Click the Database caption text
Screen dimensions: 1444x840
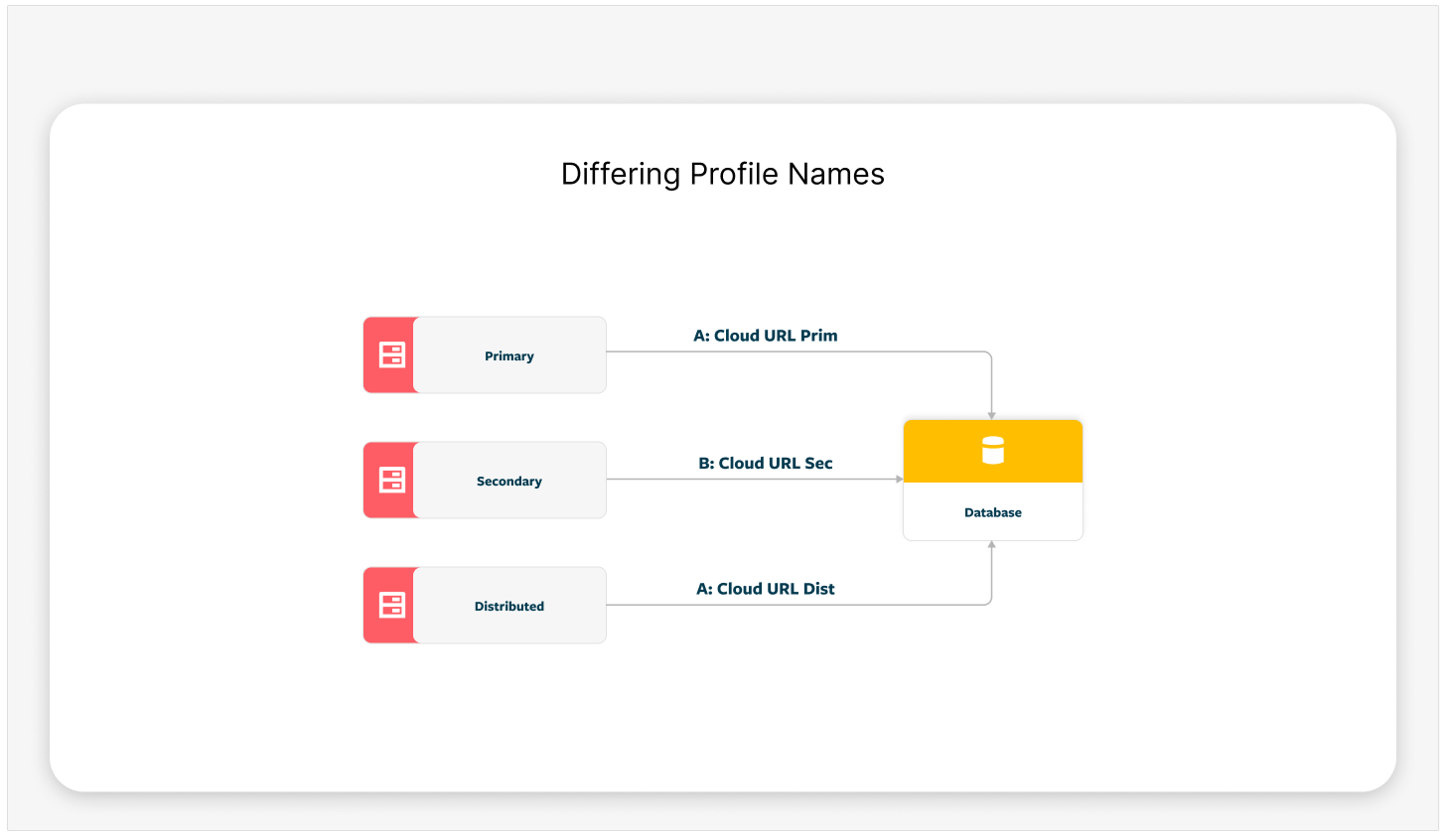pyautogui.click(x=993, y=512)
